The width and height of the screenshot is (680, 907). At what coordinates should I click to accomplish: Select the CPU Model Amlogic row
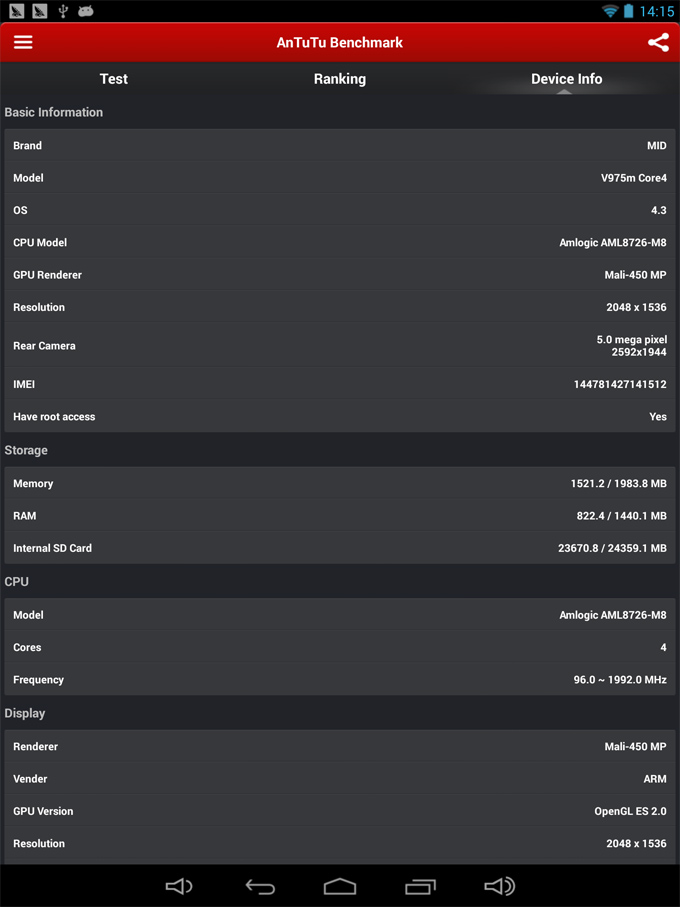click(340, 242)
